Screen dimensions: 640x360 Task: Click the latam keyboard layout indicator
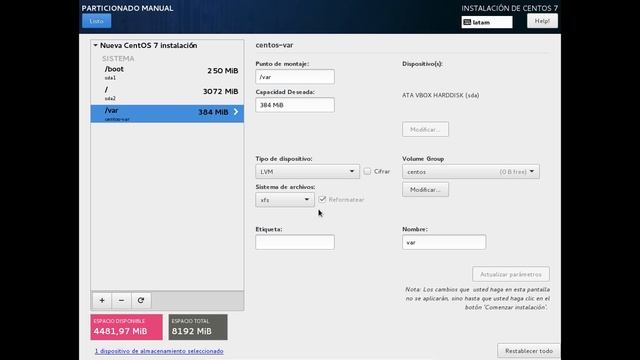click(487, 22)
